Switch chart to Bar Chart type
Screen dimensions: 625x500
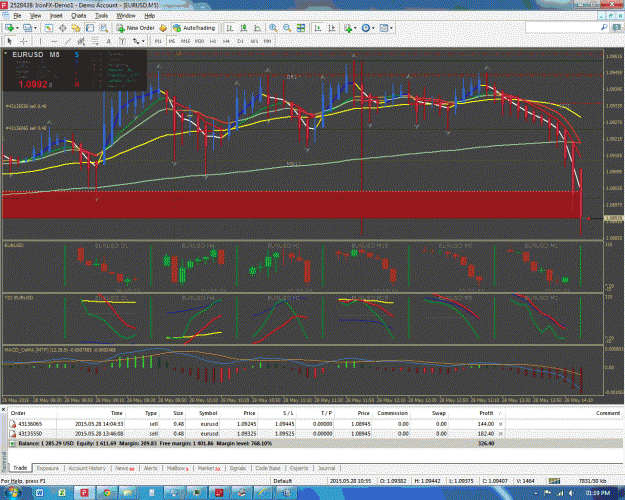230,28
